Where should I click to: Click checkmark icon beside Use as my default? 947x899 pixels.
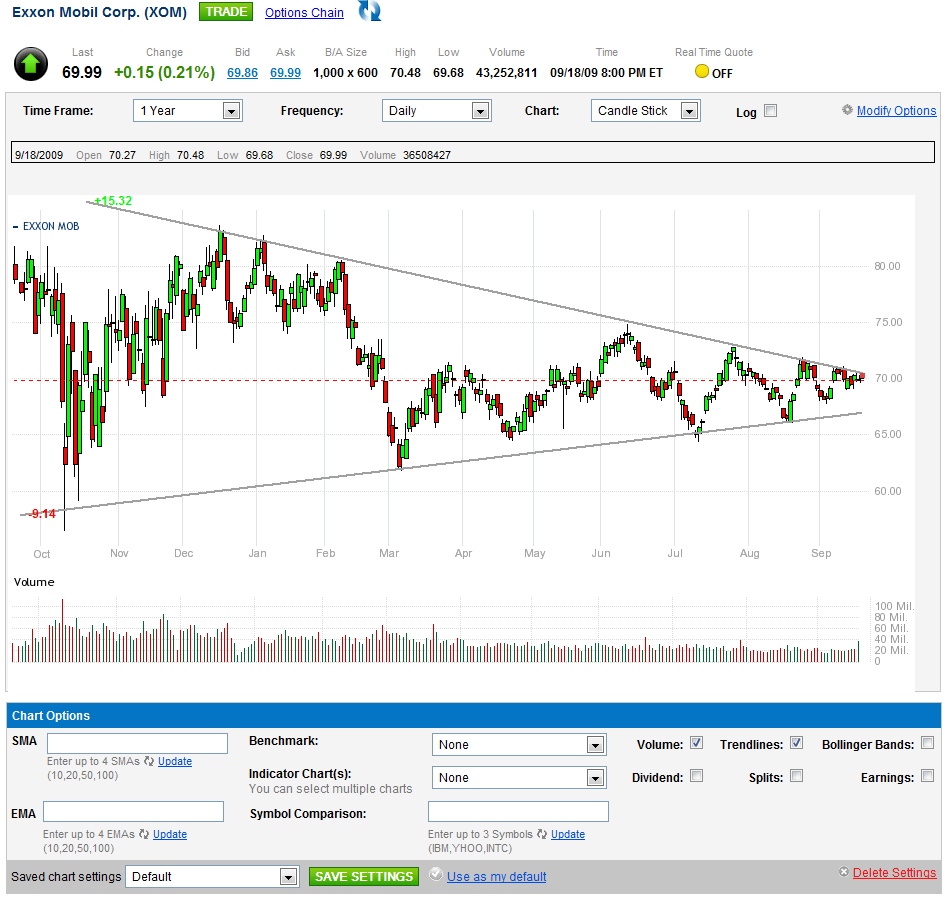[436, 874]
